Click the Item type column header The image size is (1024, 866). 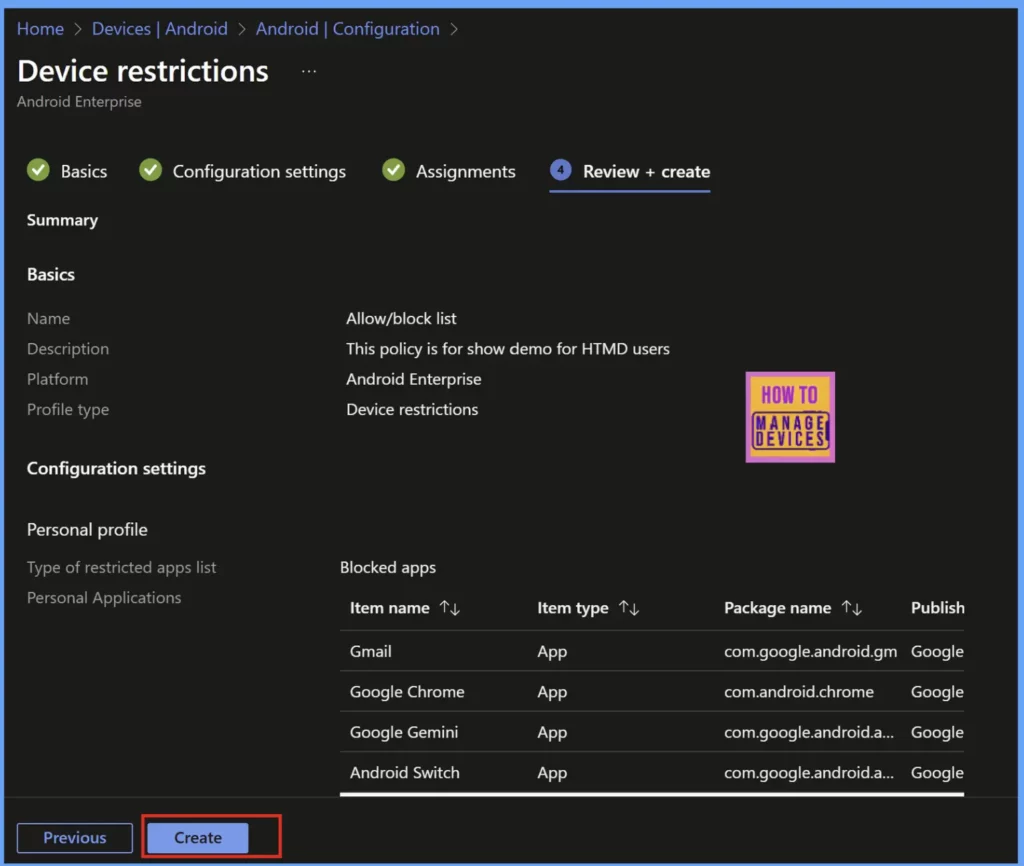coord(573,608)
